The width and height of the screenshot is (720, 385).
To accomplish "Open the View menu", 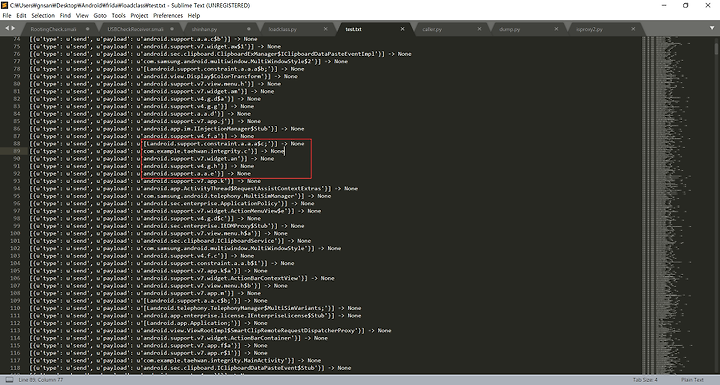I will point(82,15).
